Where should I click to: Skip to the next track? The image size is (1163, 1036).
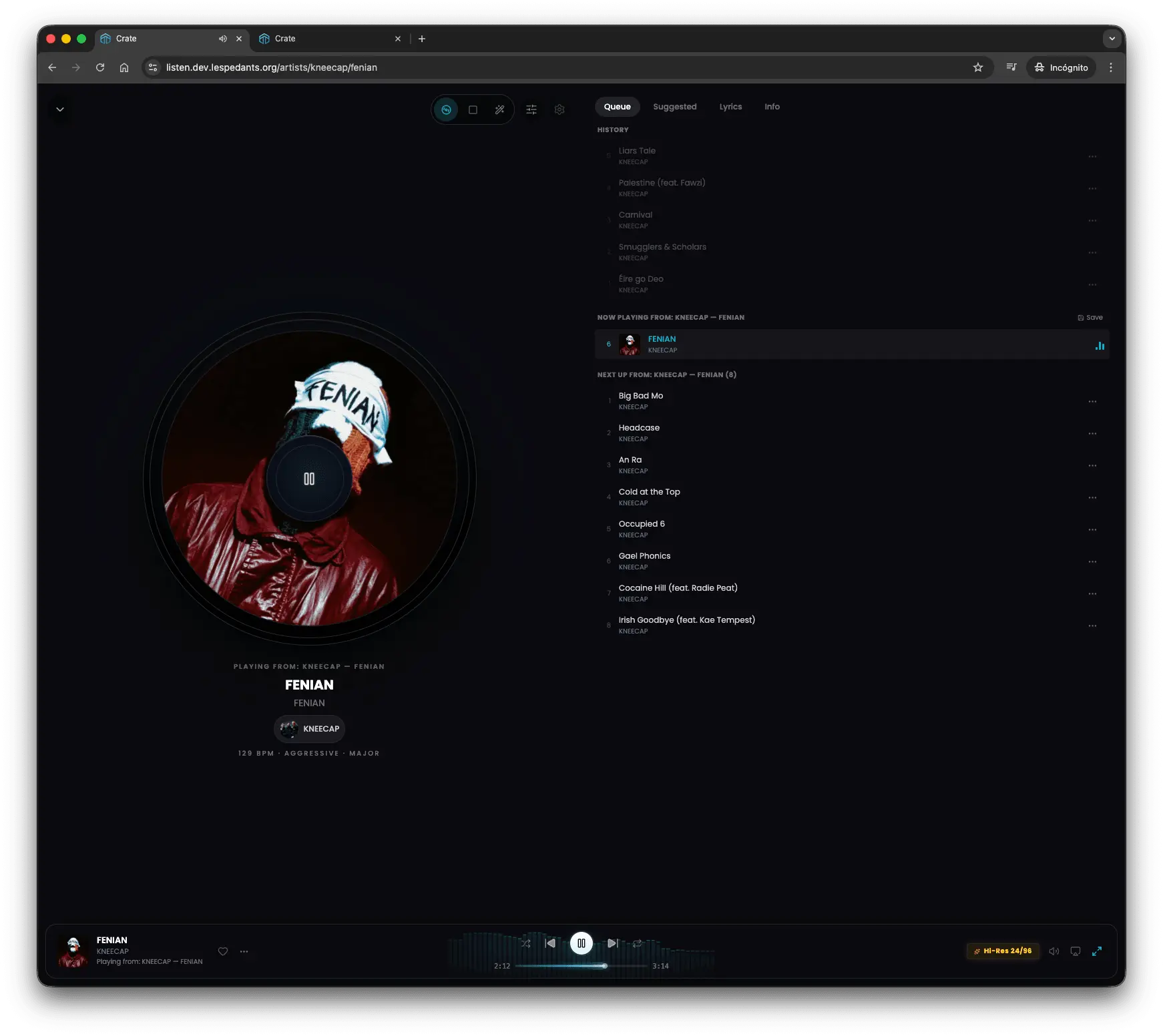(612, 943)
